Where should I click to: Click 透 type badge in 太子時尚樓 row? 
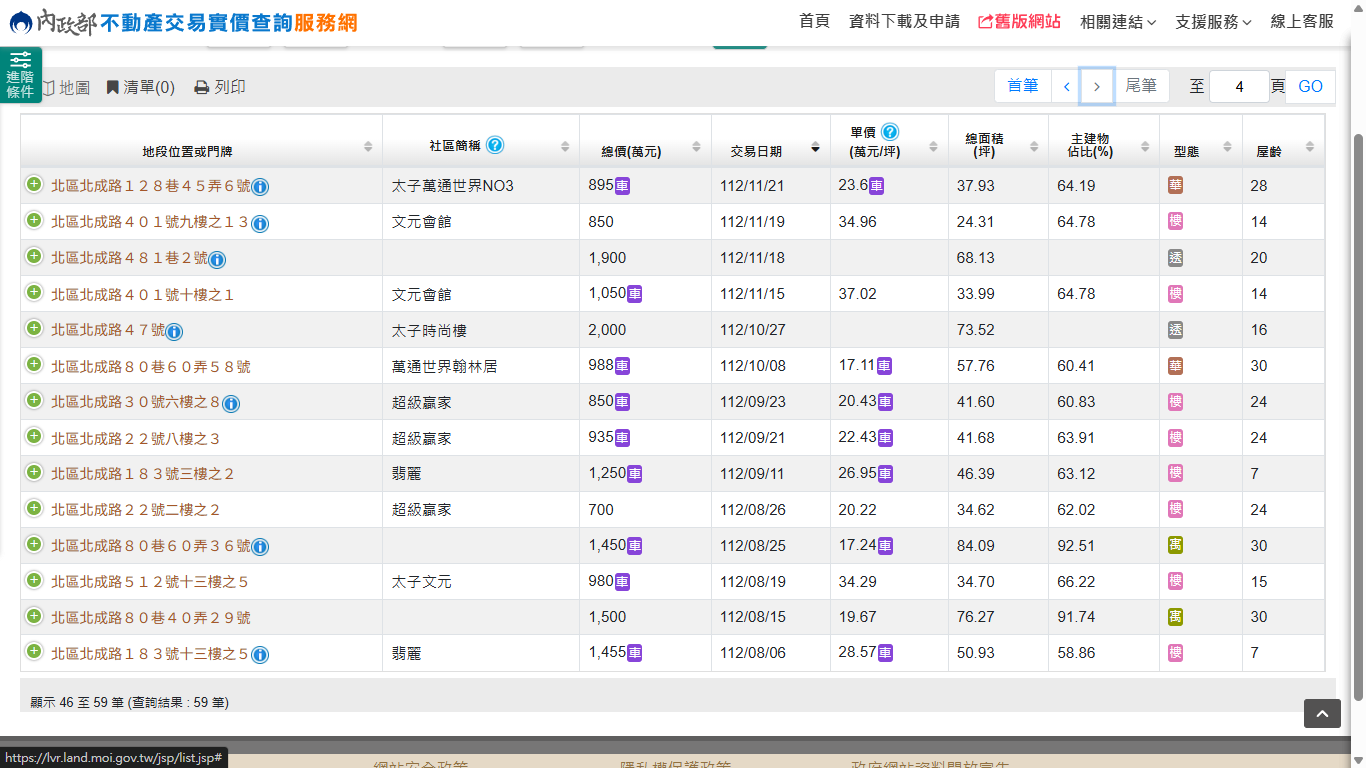click(x=1176, y=329)
